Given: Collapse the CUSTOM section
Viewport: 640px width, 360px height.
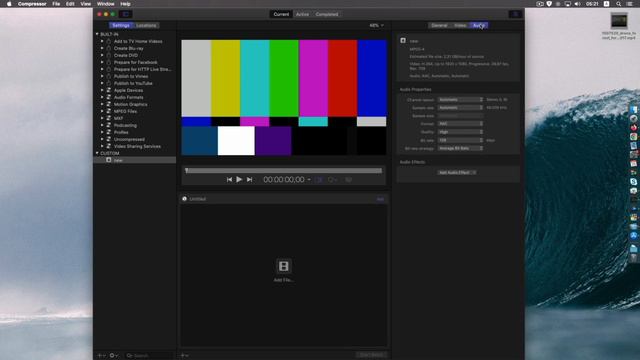Looking at the screenshot, I should 97,153.
